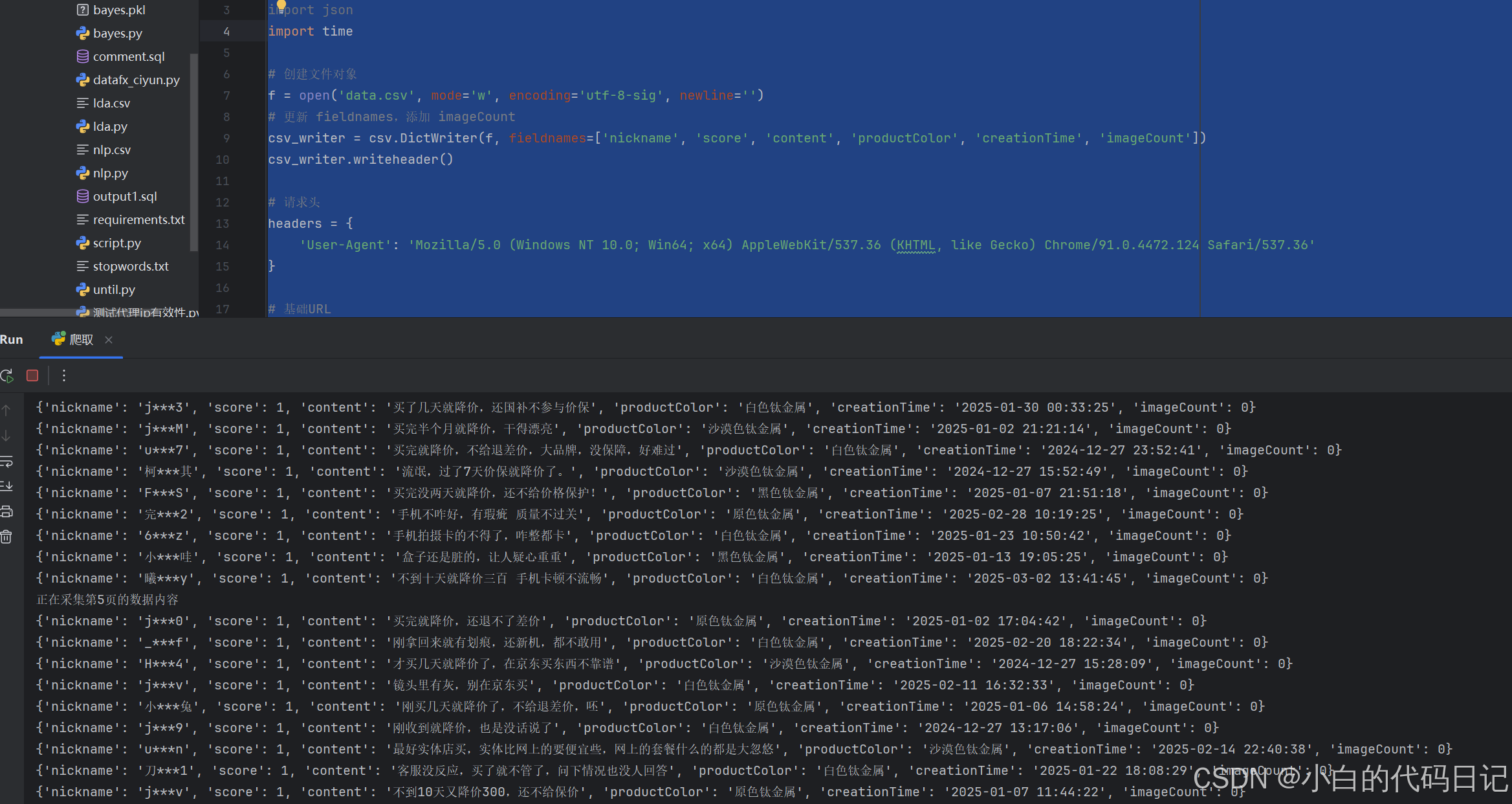The height and width of the screenshot is (804, 1512).
Task: Select stopwords.txt in file tree
Action: (x=131, y=266)
